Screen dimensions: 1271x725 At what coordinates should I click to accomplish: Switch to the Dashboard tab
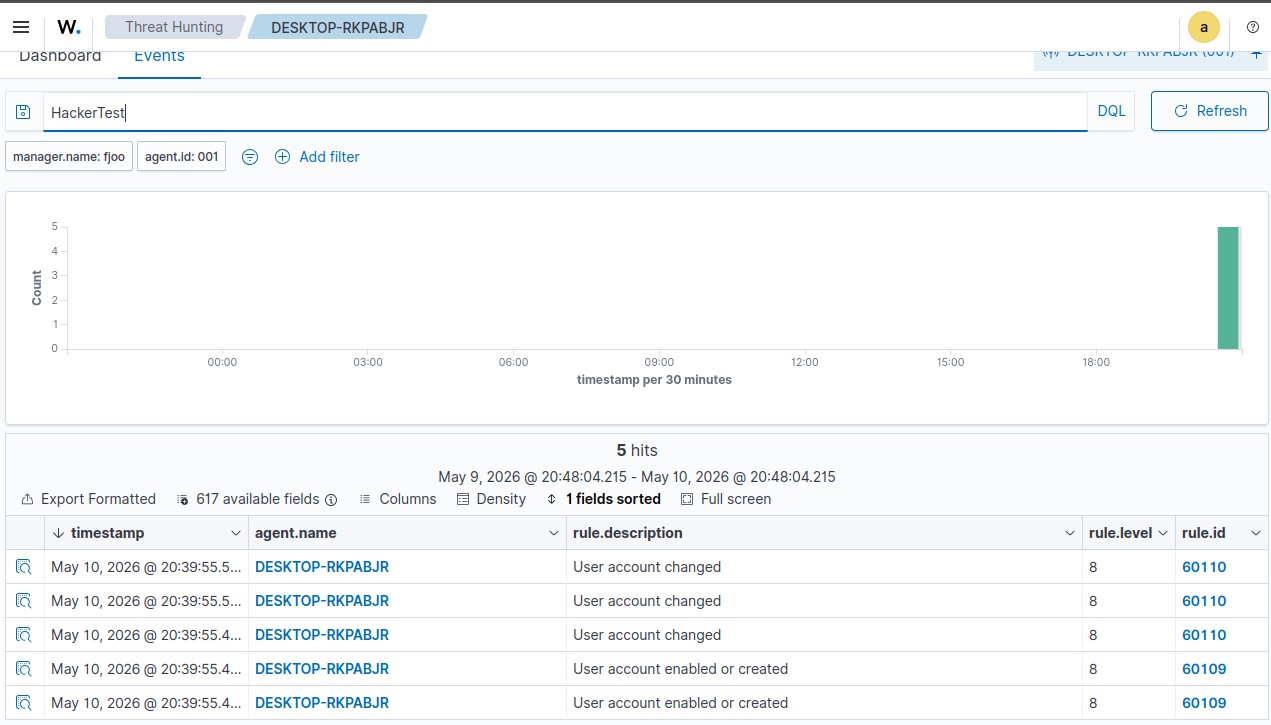[60, 56]
